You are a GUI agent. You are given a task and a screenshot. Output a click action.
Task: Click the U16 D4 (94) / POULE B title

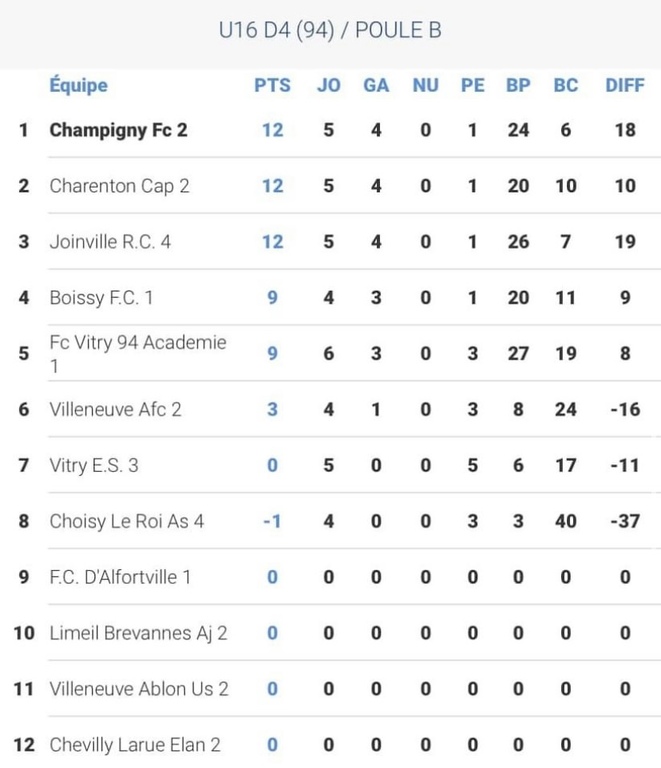coord(330,30)
